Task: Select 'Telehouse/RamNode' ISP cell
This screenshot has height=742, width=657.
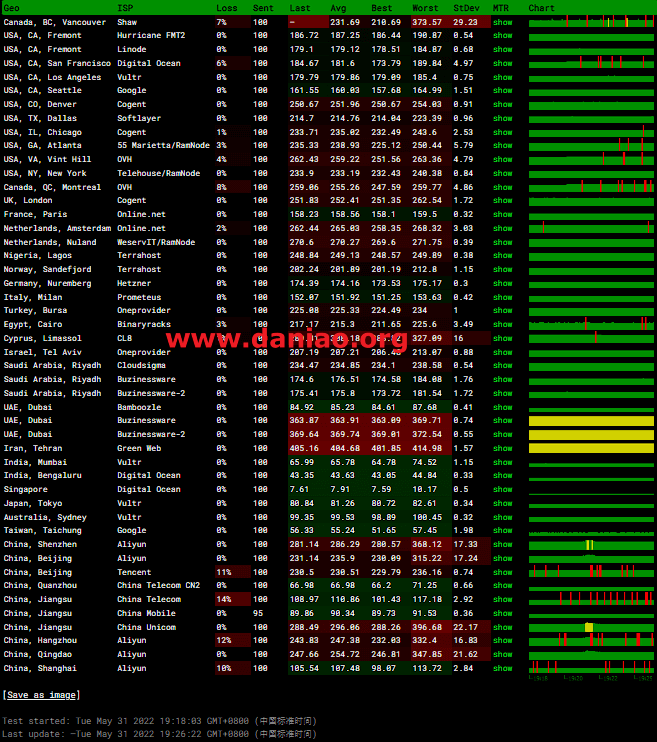Action: click(159, 174)
